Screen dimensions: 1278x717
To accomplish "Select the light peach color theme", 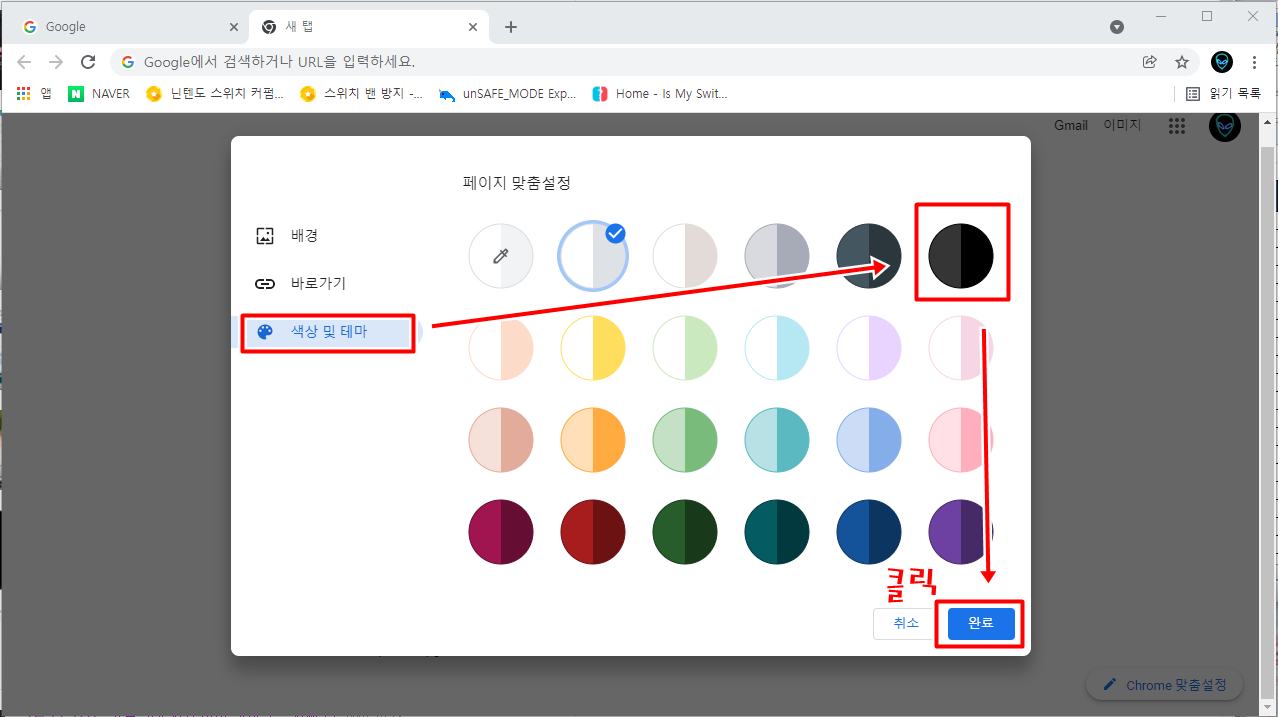I will [x=501, y=348].
